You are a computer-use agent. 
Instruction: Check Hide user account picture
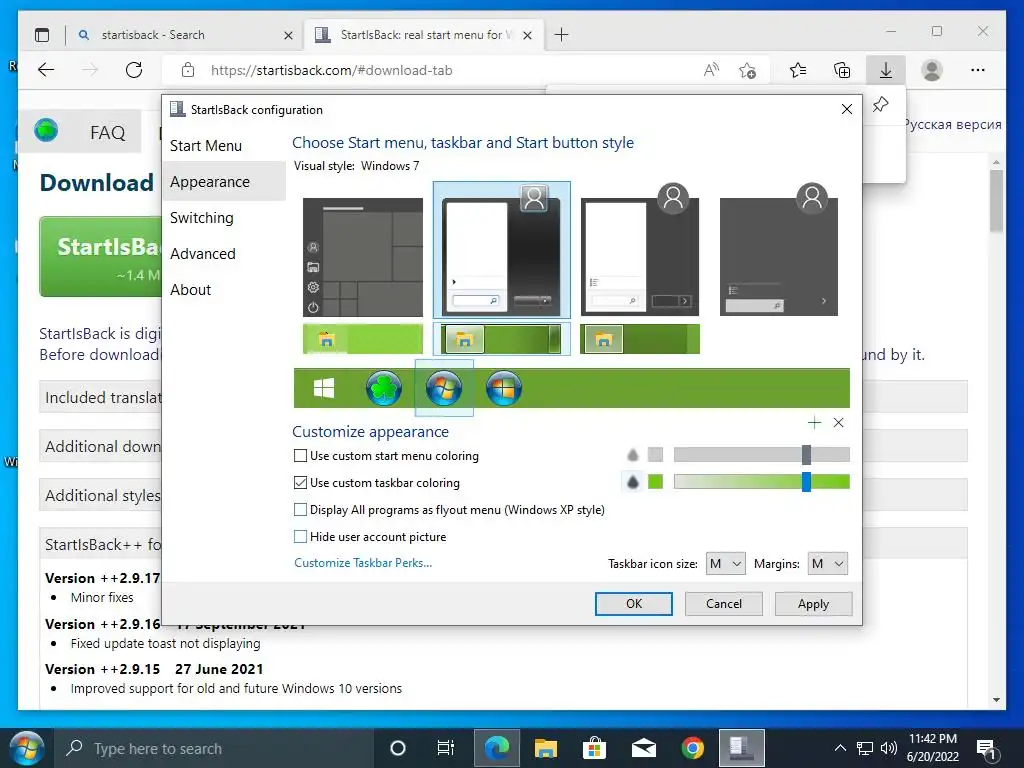click(300, 537)
